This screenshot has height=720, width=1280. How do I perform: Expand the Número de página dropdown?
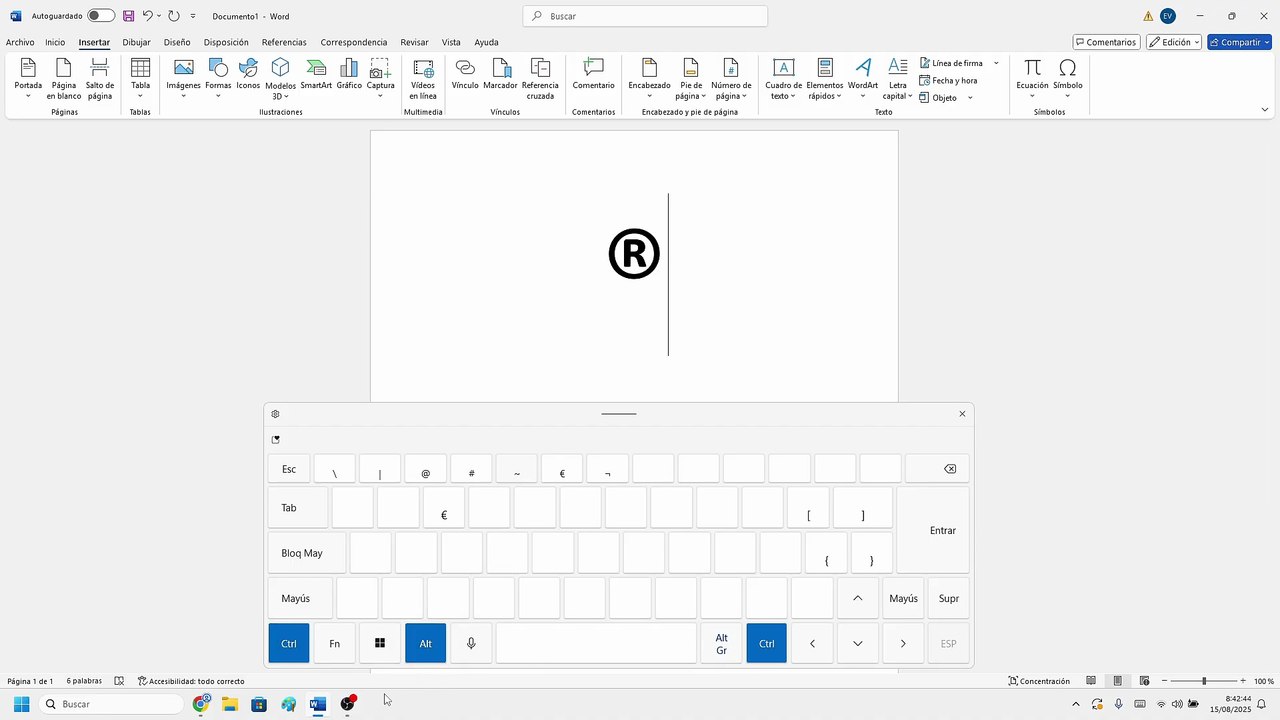click(x=731, y=78)
